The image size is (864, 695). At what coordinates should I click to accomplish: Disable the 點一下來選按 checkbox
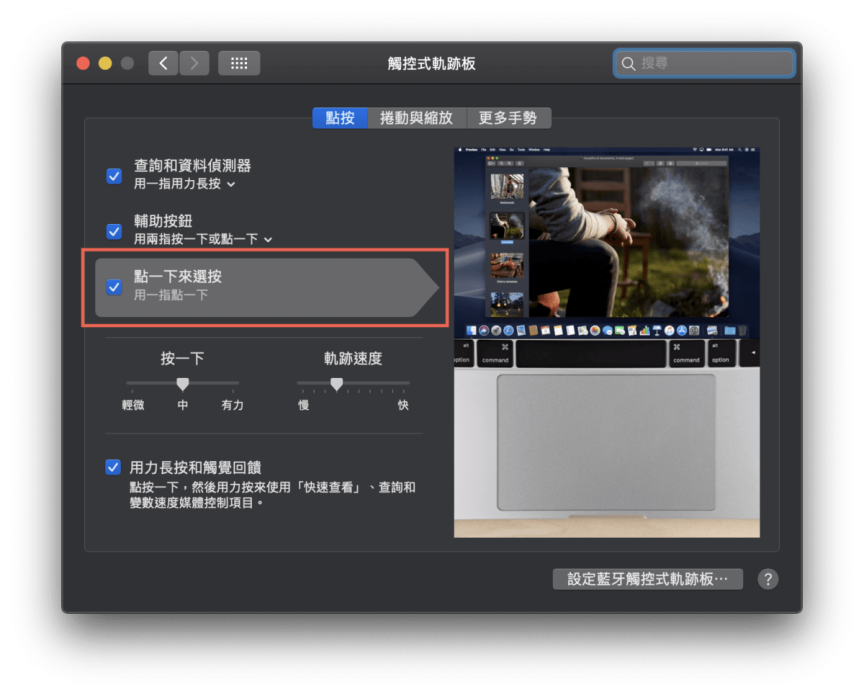tap(114, 287)
